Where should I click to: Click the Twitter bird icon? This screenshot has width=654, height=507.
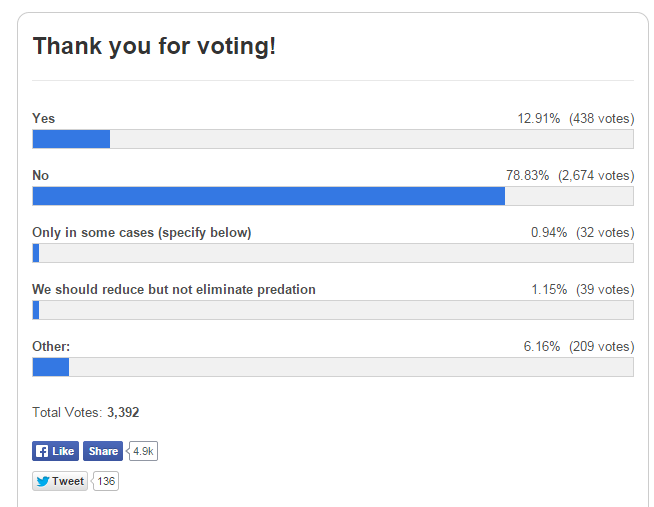click(43, 481)
